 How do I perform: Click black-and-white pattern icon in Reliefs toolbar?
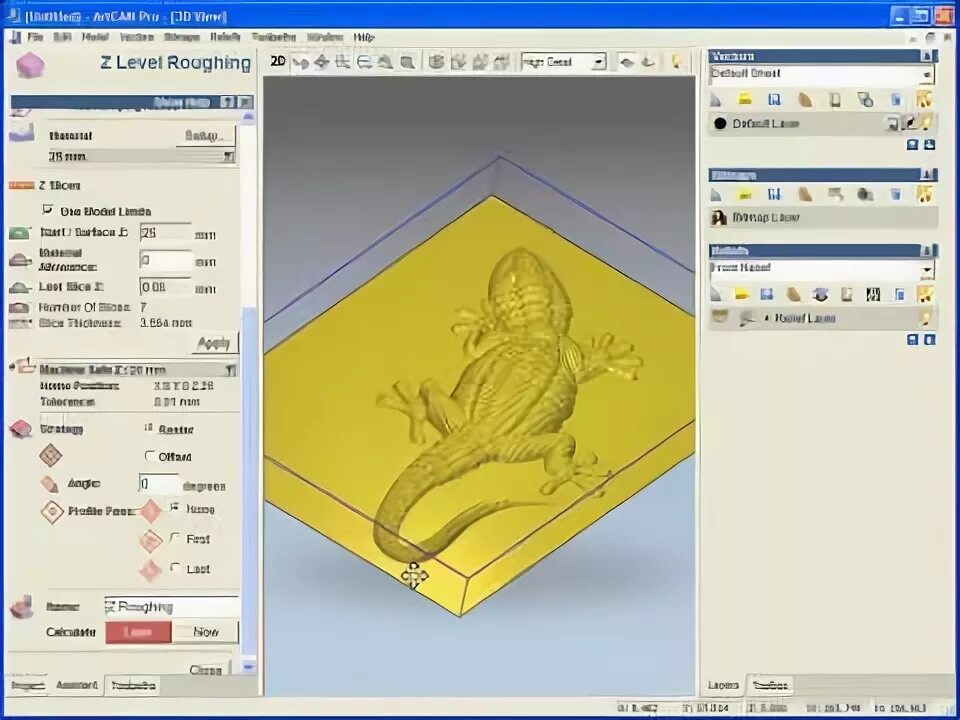873,295
